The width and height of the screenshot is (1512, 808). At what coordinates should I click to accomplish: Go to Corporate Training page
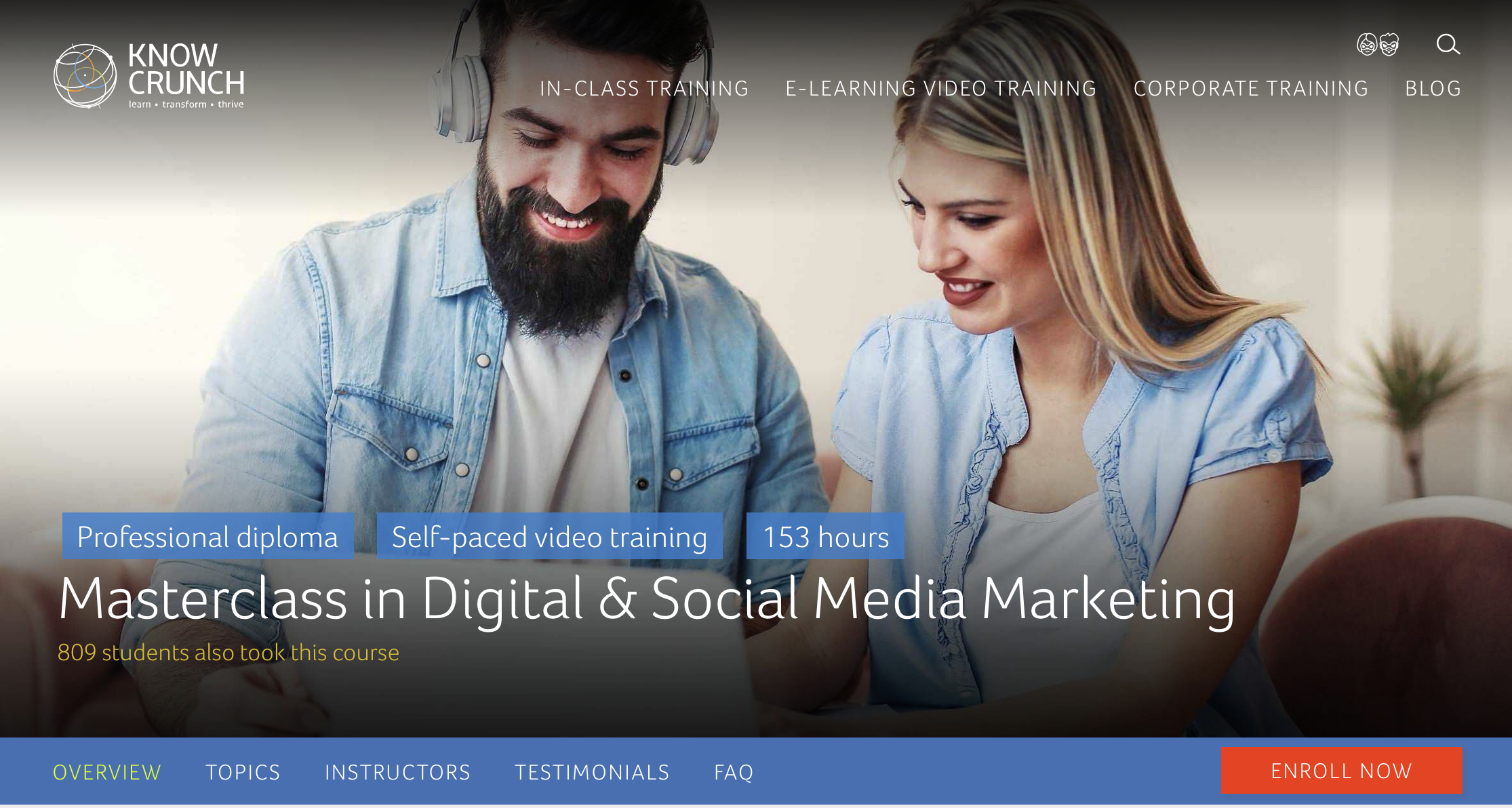pos(1250,89)
